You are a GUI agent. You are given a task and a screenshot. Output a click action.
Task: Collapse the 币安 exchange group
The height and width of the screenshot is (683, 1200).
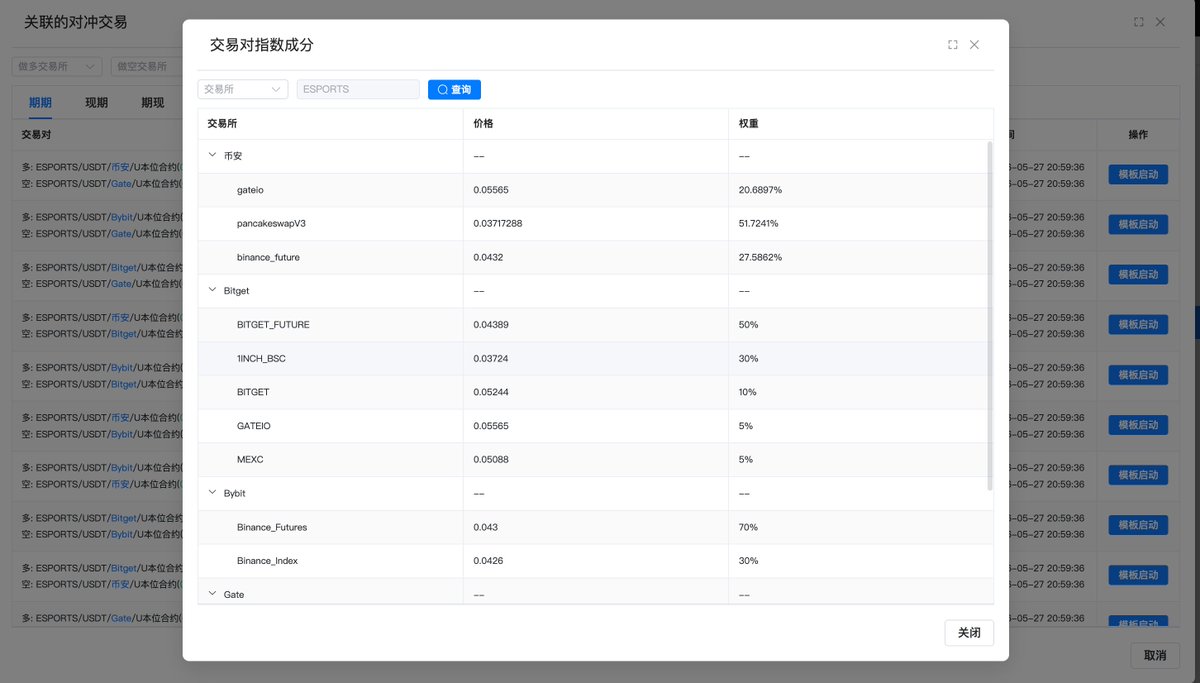[212, 156]
